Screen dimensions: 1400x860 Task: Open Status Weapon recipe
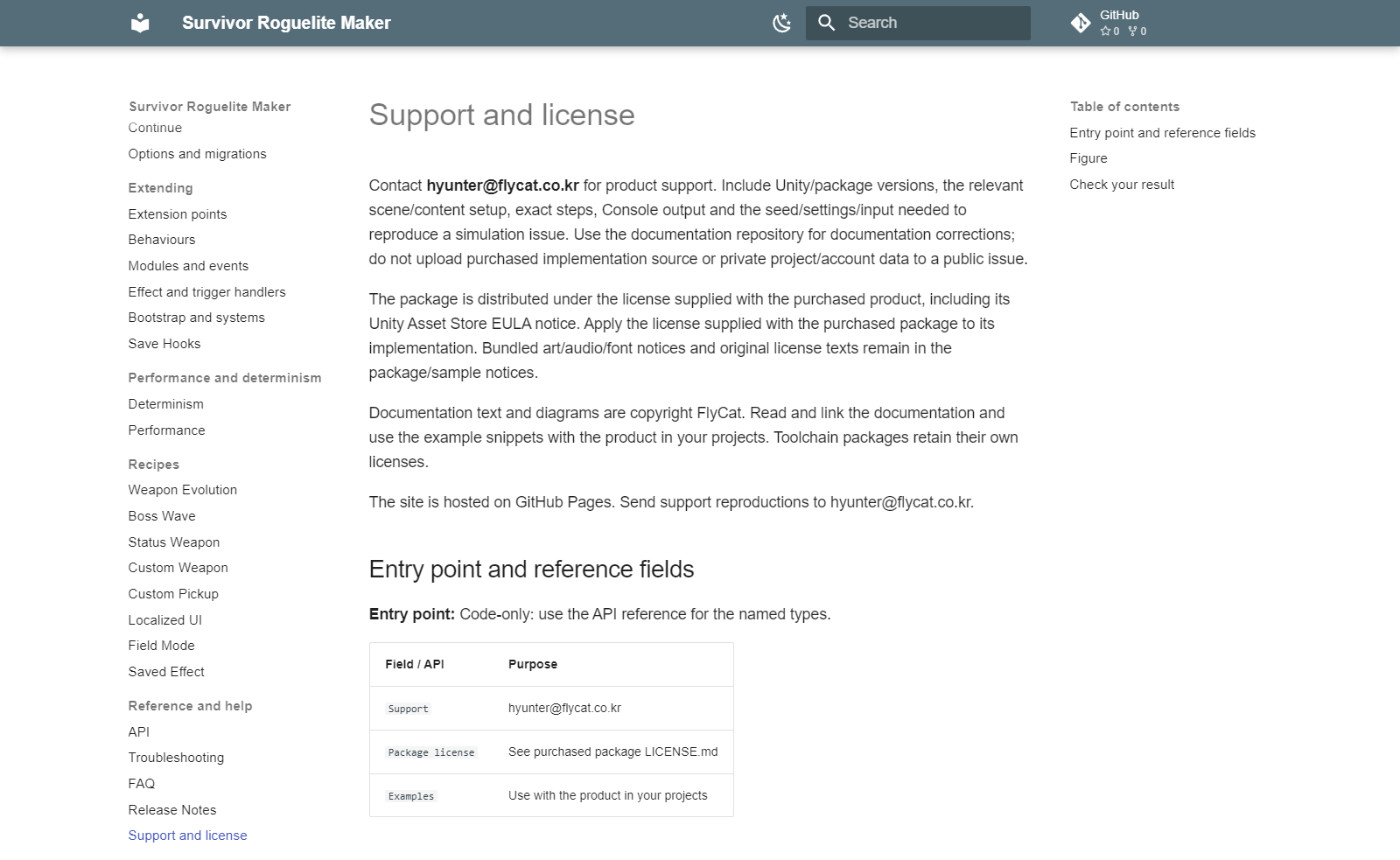tap(173, 542)
